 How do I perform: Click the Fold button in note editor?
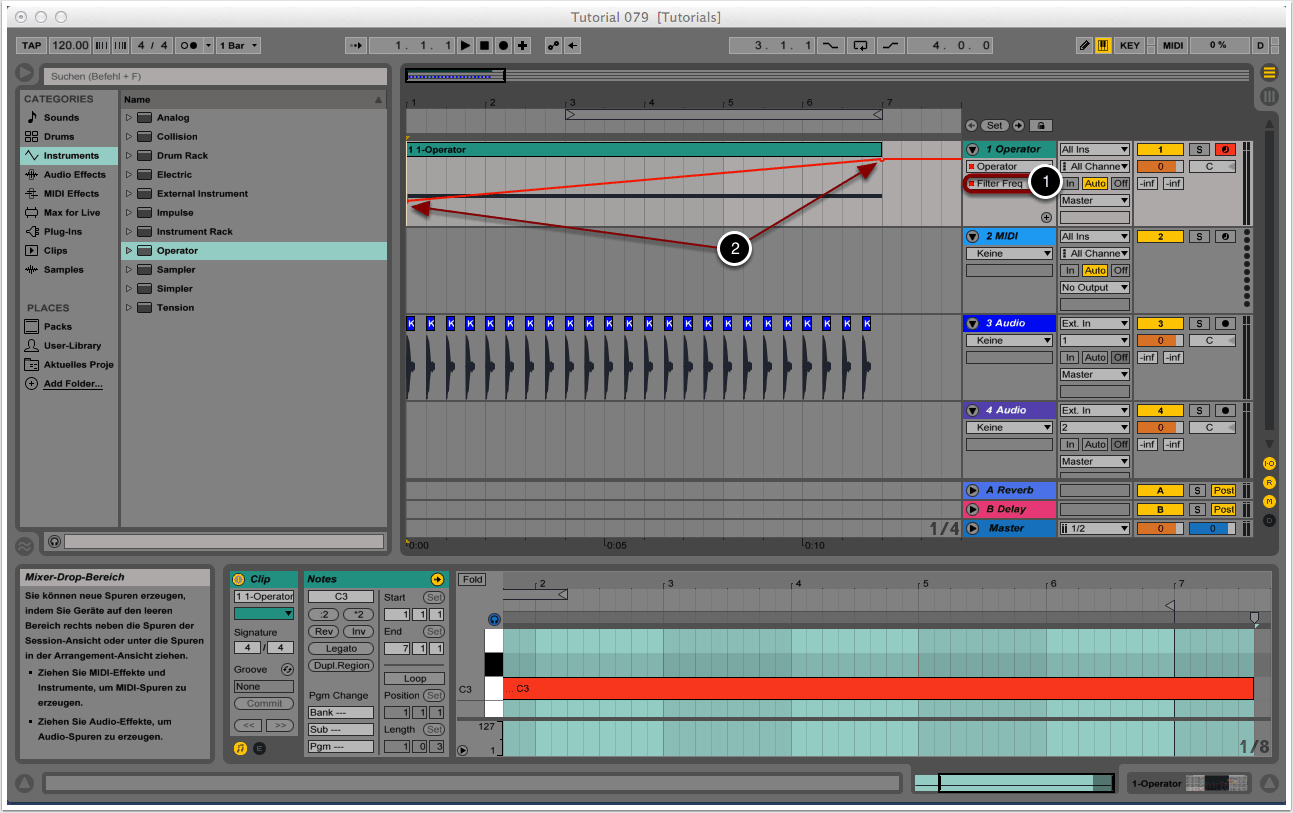click(x=472, y=580)
